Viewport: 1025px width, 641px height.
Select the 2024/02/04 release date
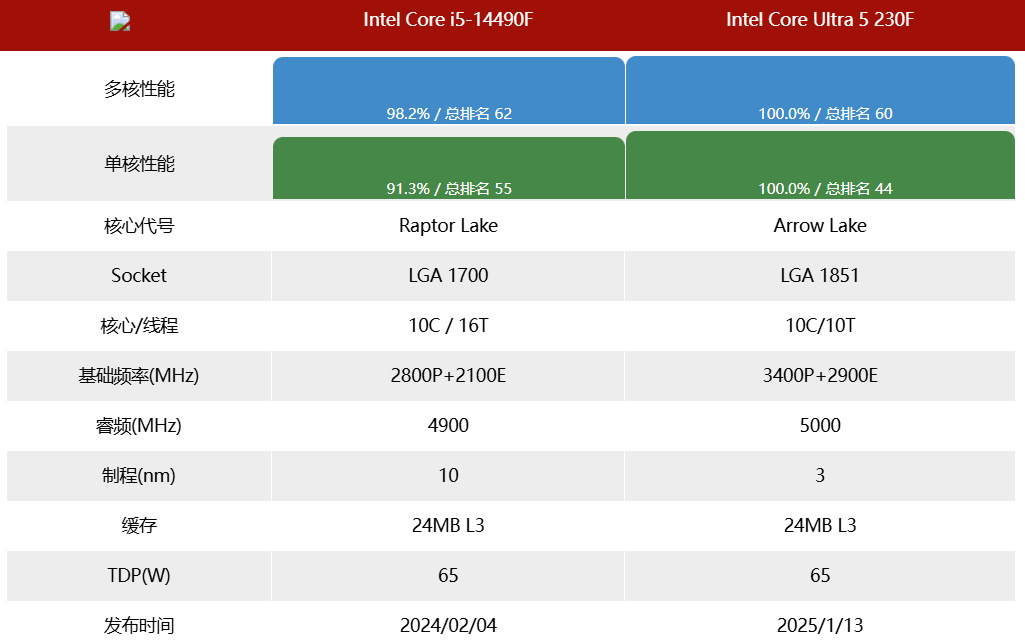[448, 625]
